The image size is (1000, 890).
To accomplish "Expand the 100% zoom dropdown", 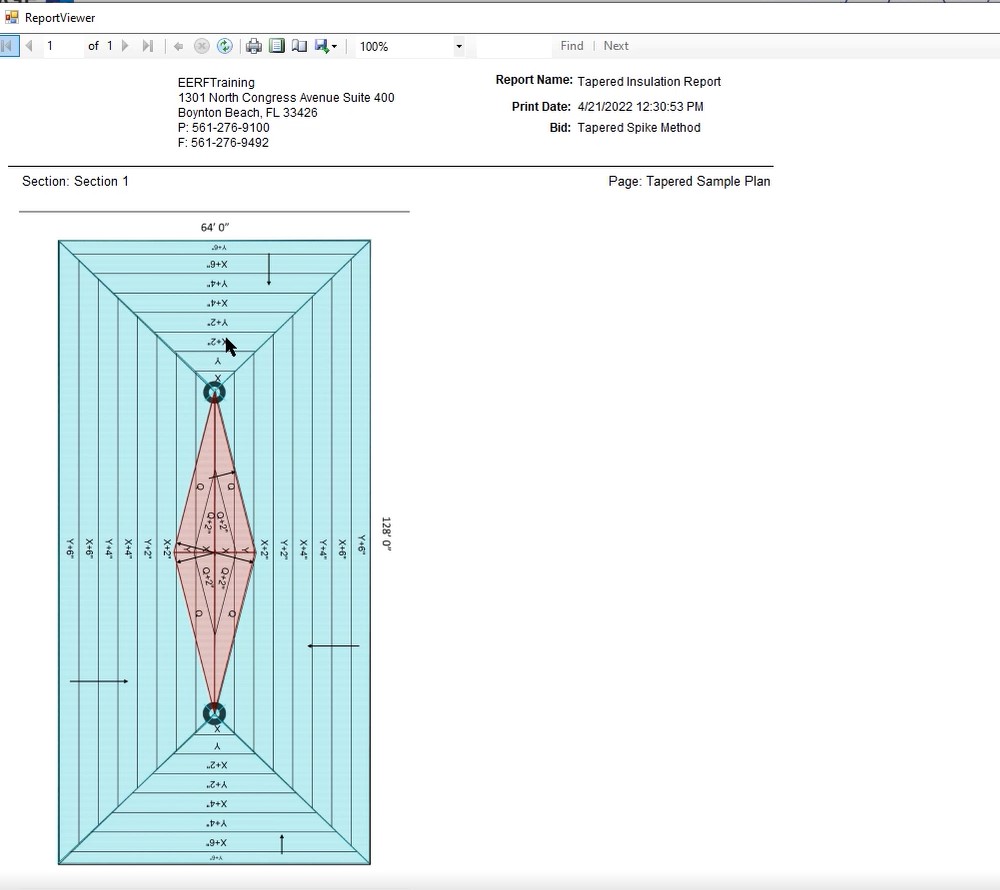I will (459, 46).
